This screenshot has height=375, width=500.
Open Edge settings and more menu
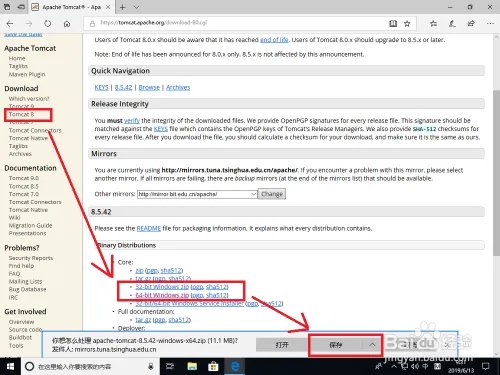pyautogui.click(x=490, y=23)
